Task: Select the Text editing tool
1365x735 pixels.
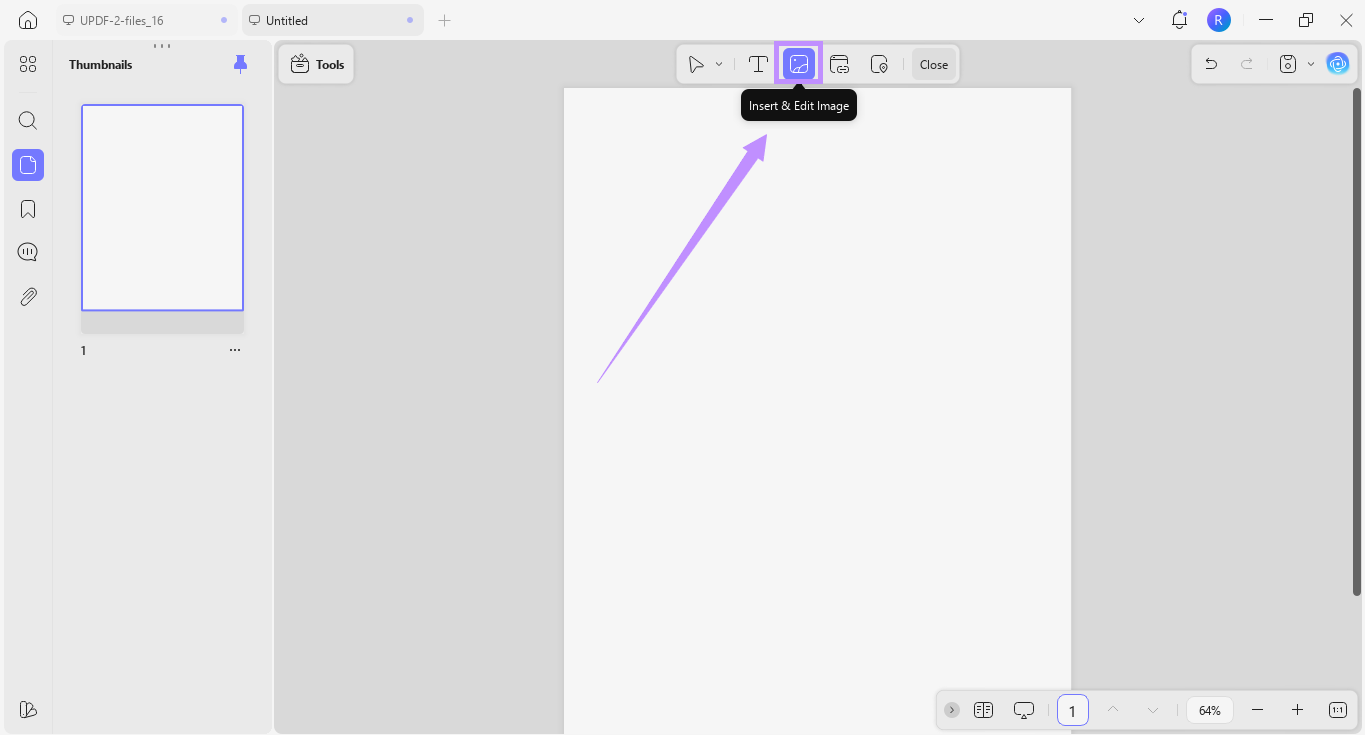Action: pos(758,63)
